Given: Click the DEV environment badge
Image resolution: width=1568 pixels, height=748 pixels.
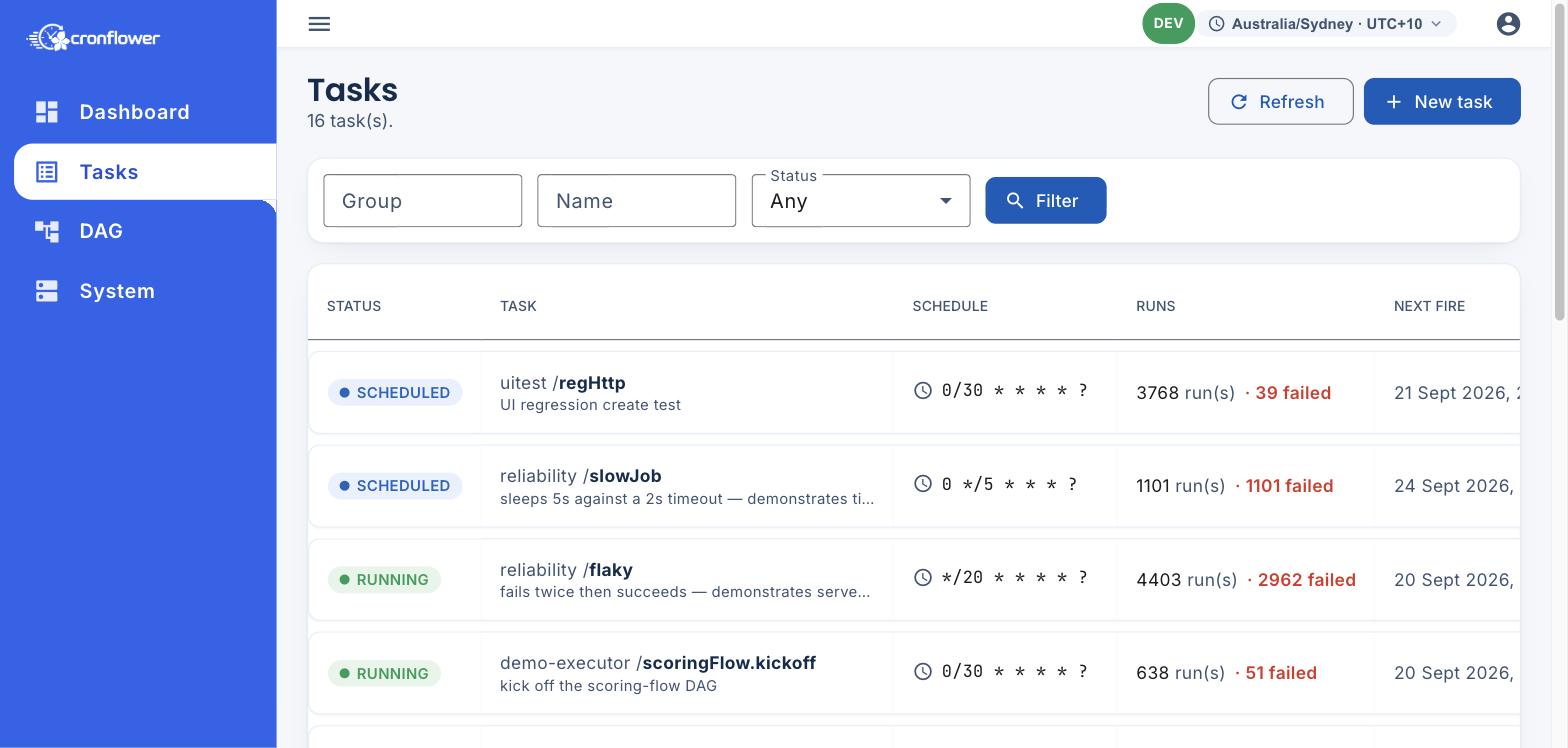Looking at the screenshot, I should (x=1168, y=23).
